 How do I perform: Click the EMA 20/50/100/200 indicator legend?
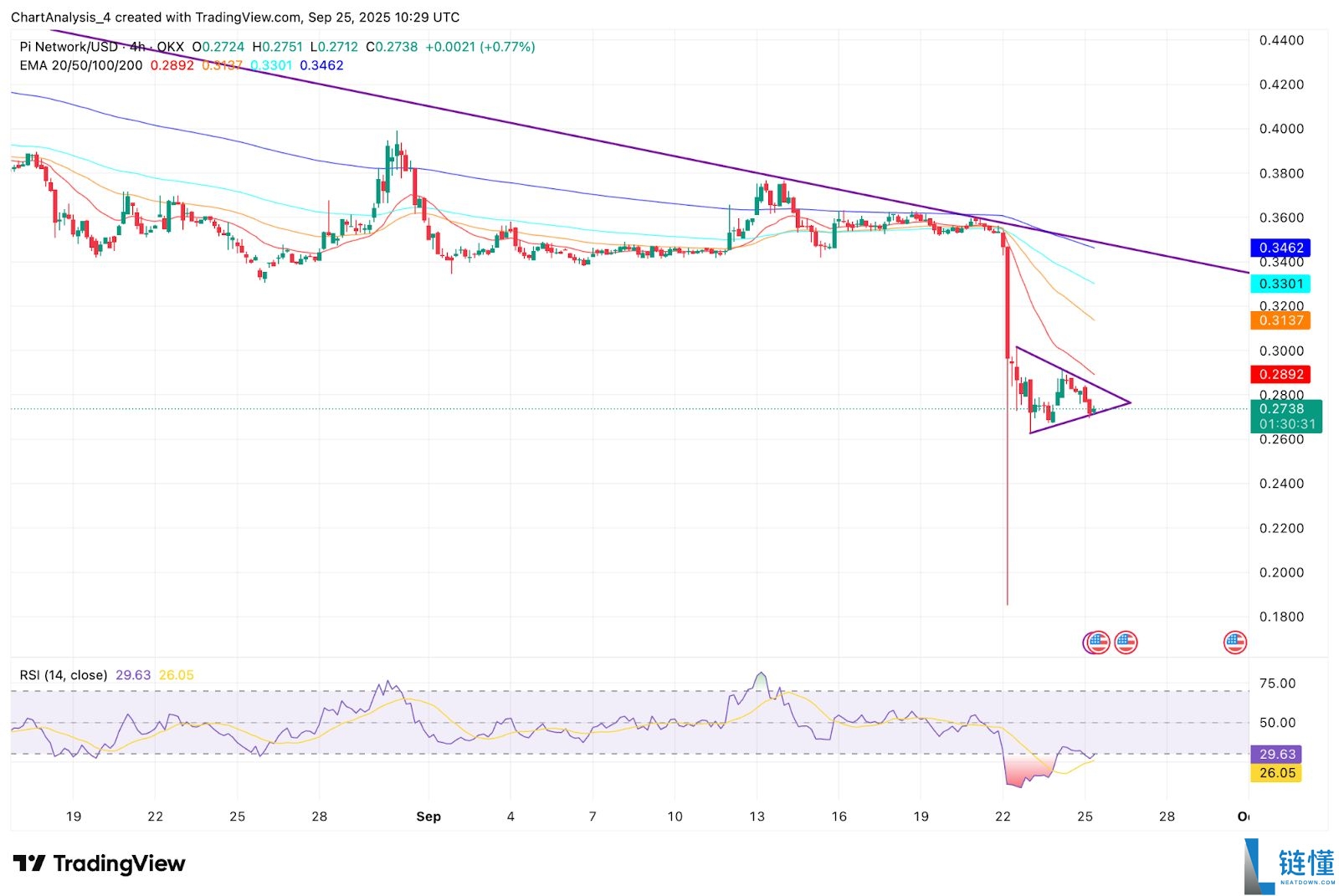[81, 65]
